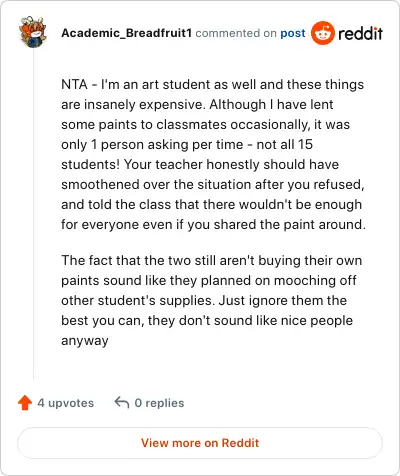This screenshot has width=400, height=476.
Task: Click the 'smoothened over the situation' line
Action: (156, 184)
